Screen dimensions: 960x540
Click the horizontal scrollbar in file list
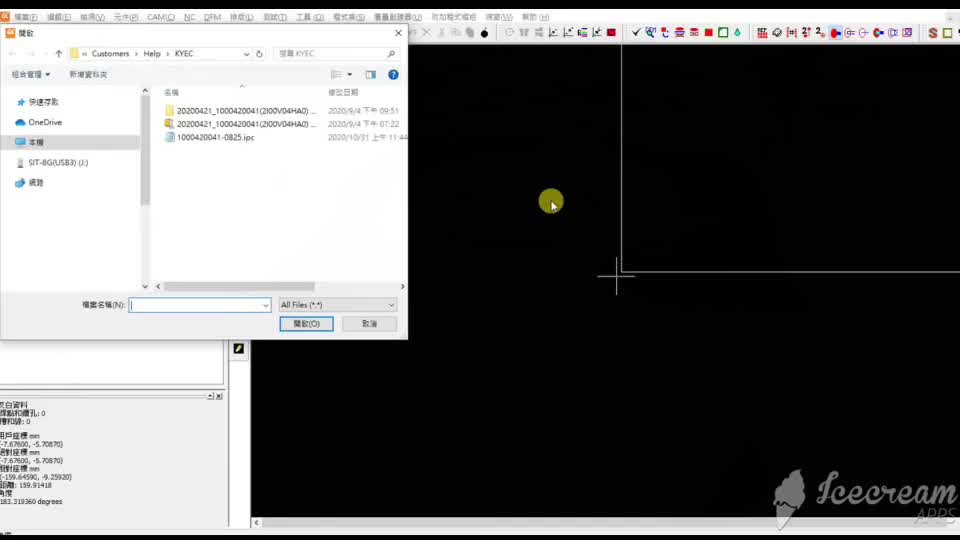238,287
